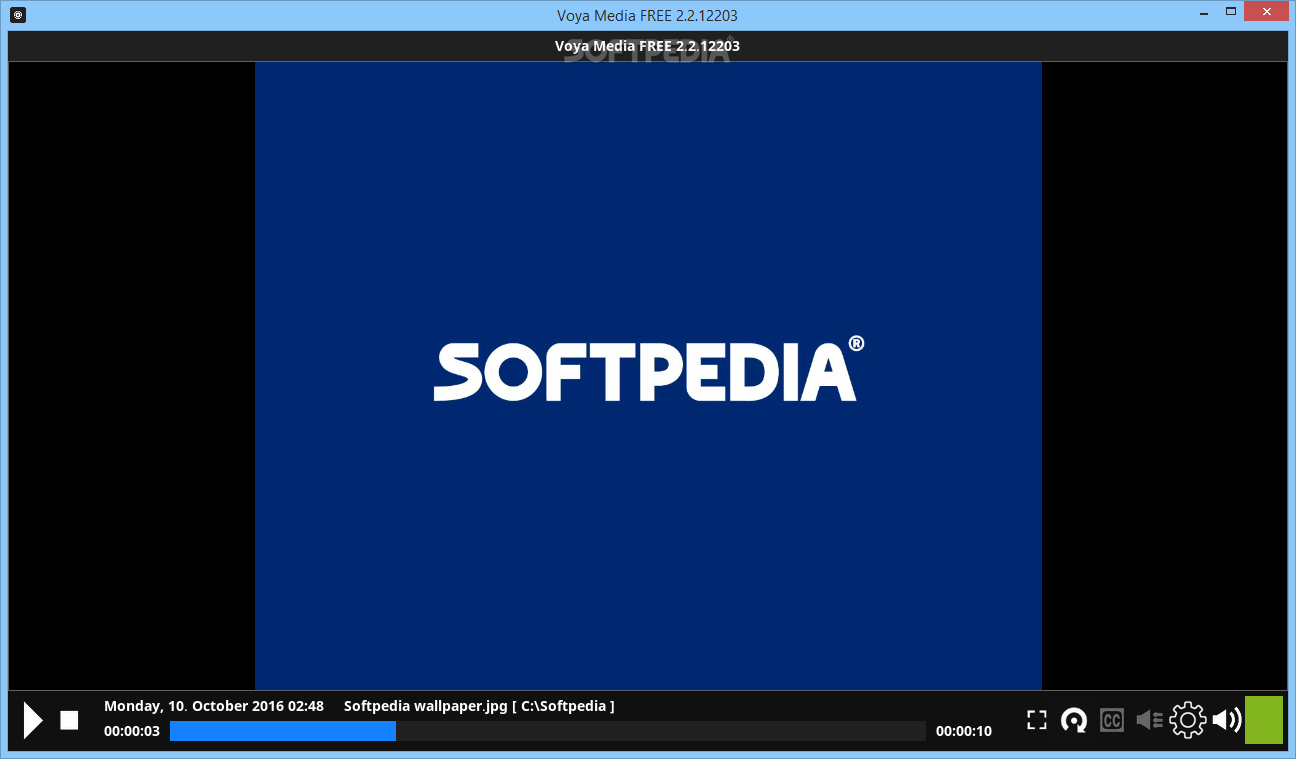
Task: Open the audio track selection icon
Action: click(1149, 720)
